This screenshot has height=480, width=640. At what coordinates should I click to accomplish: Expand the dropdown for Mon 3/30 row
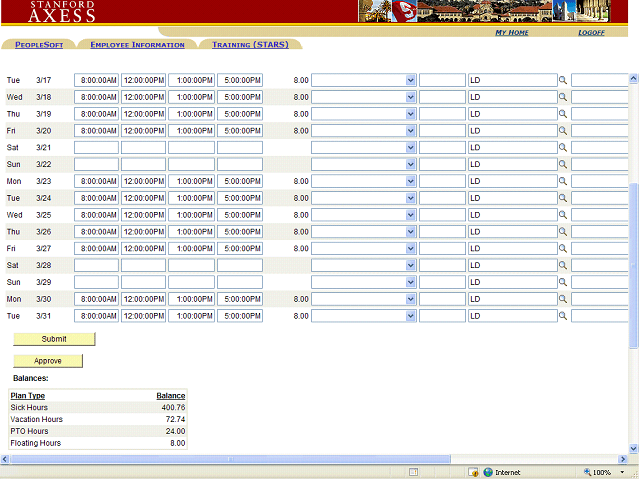tap(410, 299)
